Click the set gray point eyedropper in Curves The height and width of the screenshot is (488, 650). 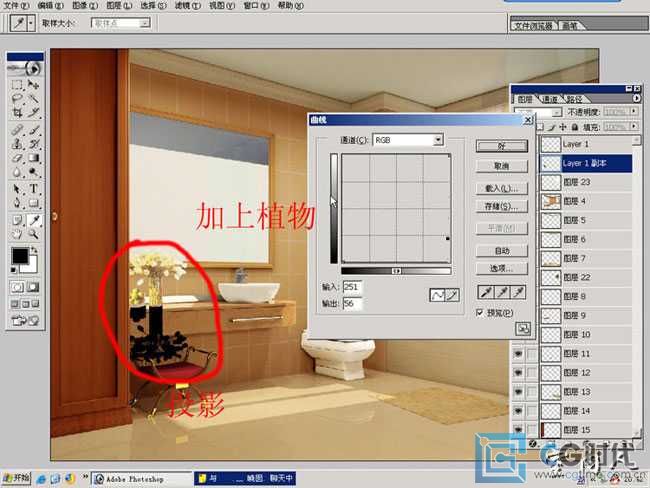click(x=502, y=293)
